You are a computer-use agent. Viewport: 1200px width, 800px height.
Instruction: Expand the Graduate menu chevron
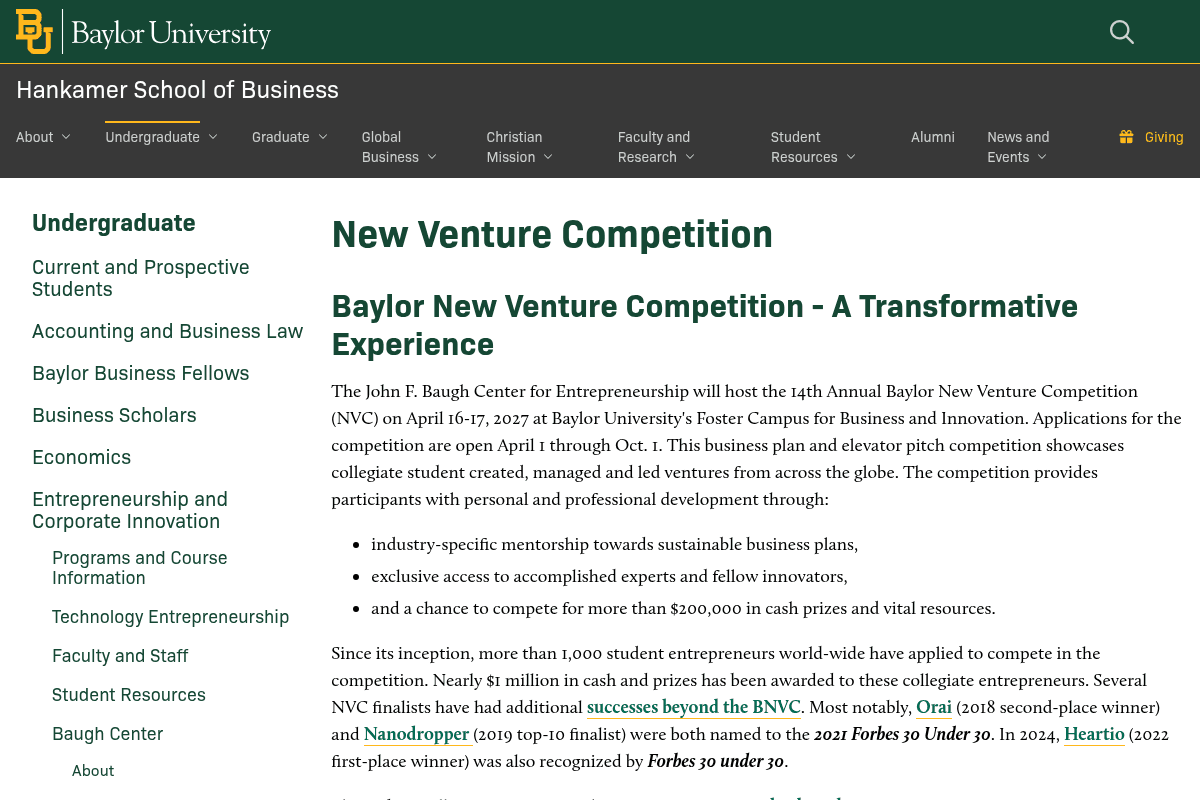point(323,137)
